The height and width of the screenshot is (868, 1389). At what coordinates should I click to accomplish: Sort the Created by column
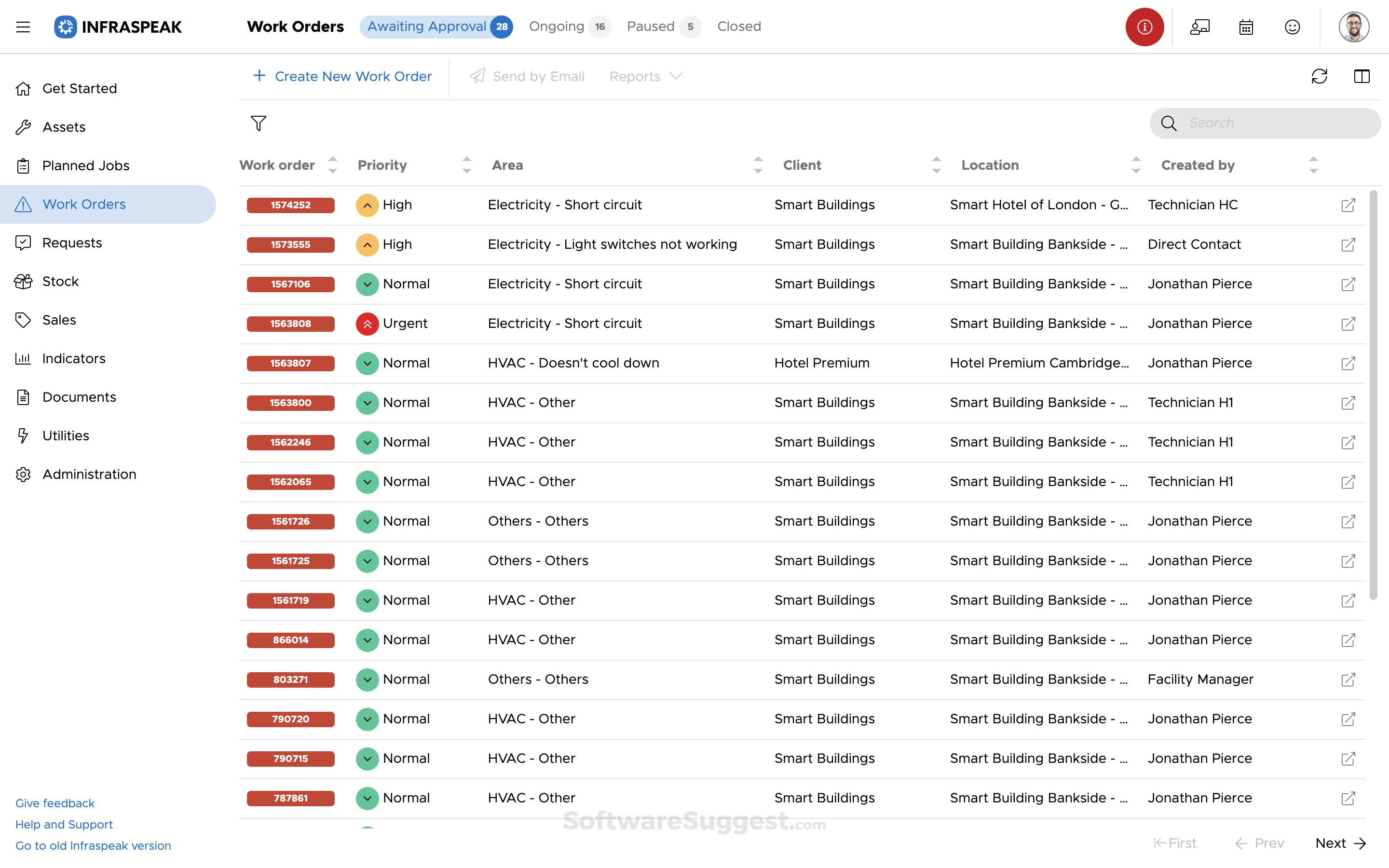click(1313, 165)
